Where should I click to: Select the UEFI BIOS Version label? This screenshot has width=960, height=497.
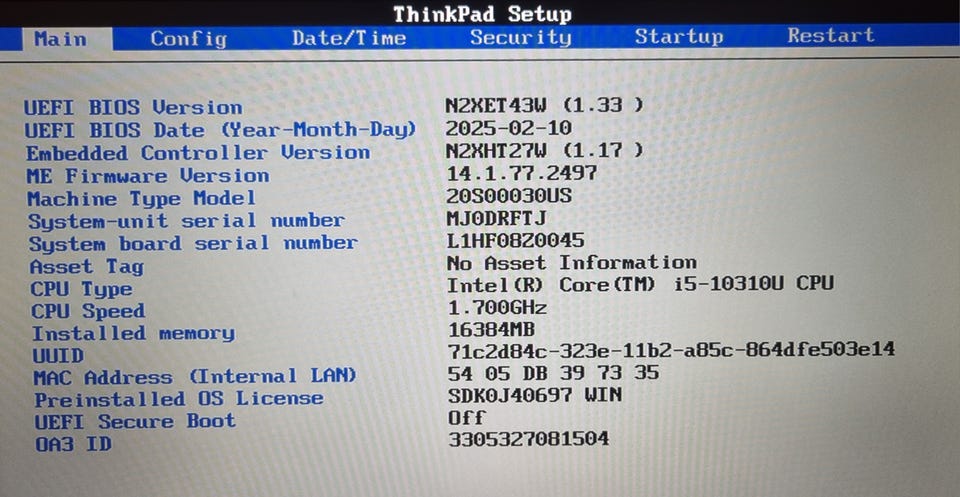[x=133, y=108]
